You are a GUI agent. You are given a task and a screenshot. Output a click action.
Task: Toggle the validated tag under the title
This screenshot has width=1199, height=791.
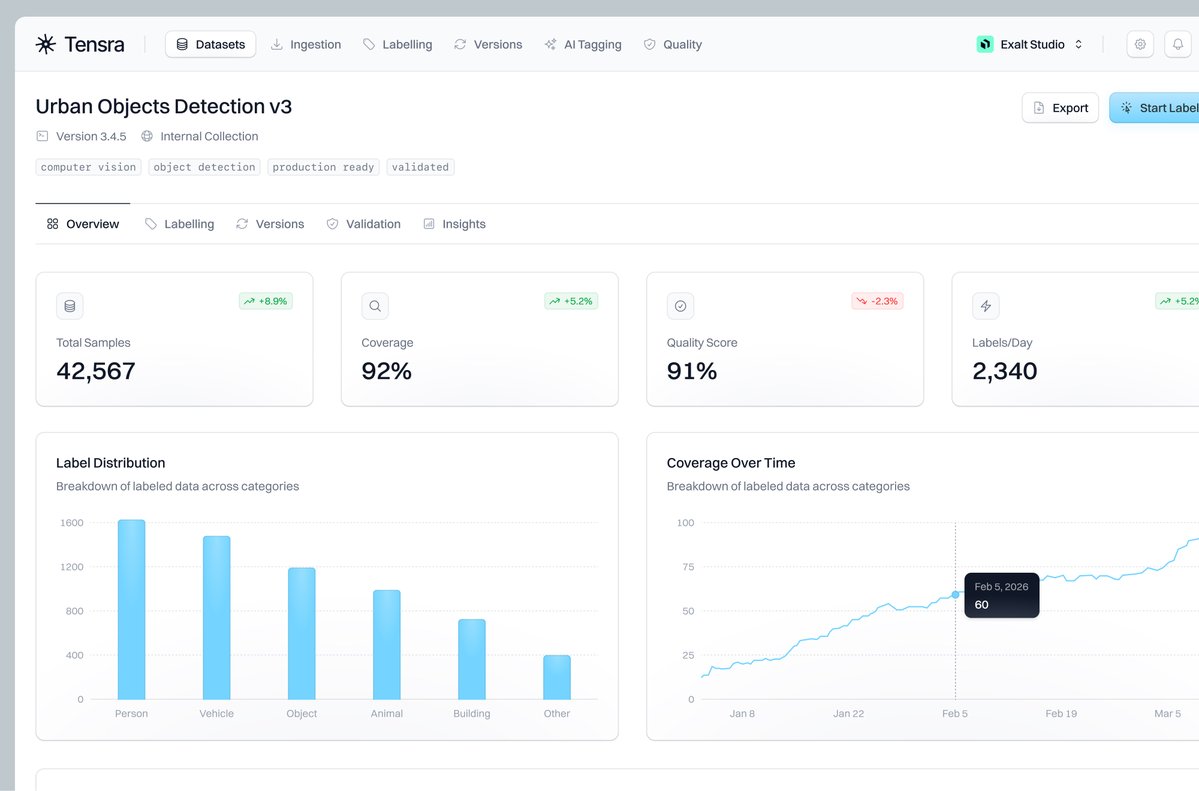(x=420, y=167)
